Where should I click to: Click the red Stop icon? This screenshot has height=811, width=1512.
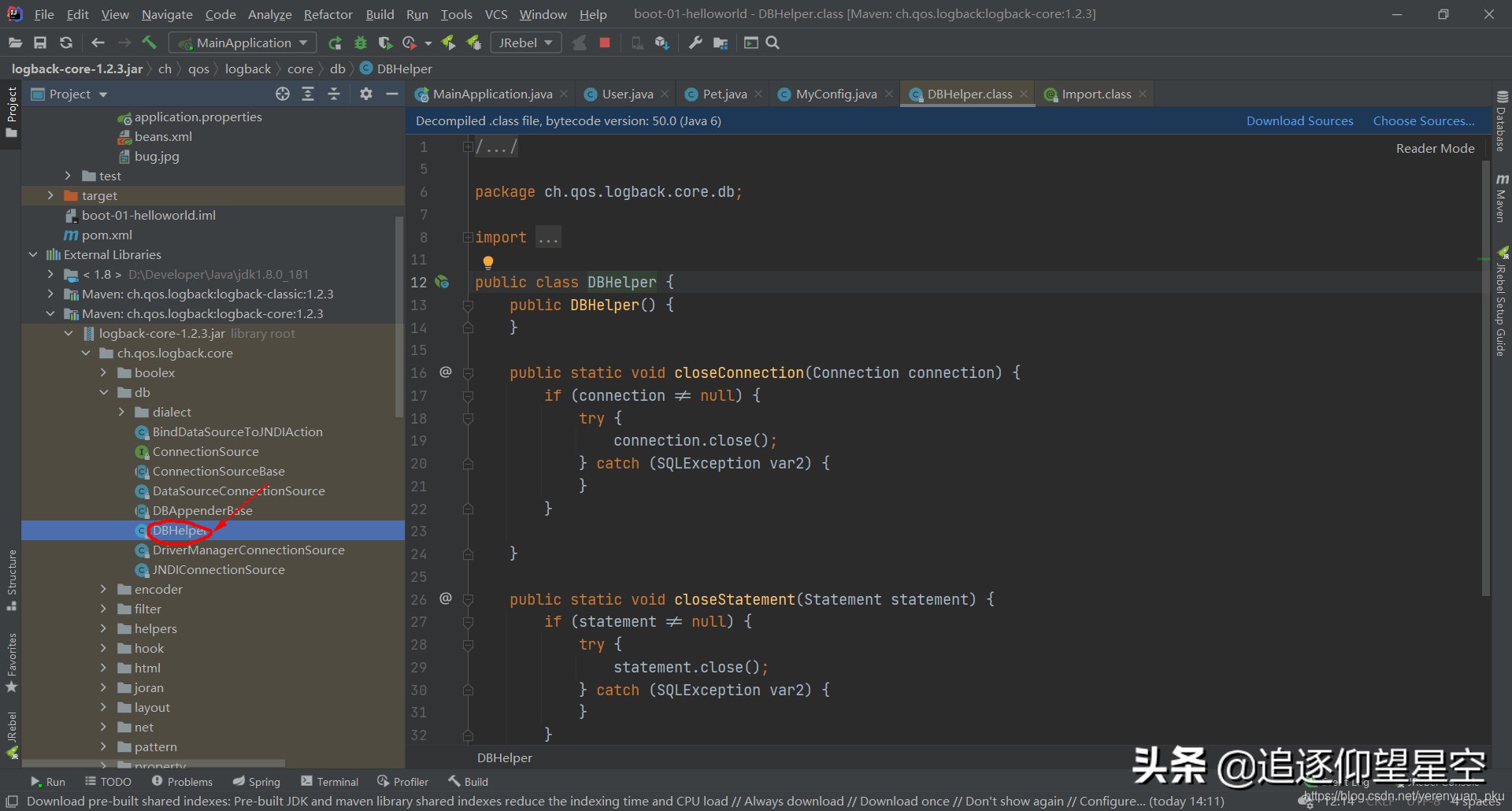(x=605, y=43)
